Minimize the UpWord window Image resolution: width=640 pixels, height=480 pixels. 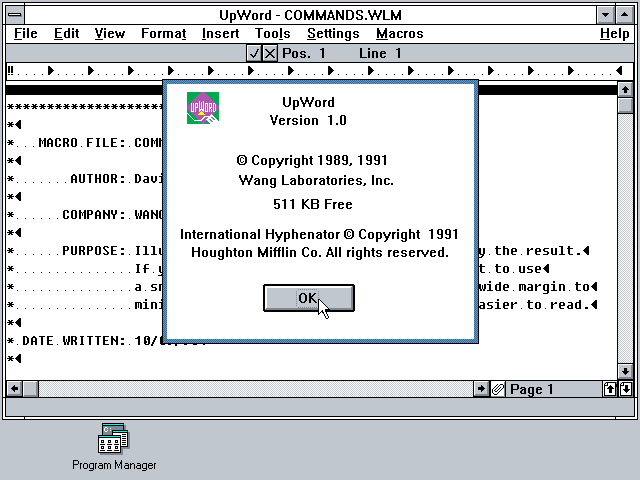coord(605,15)
